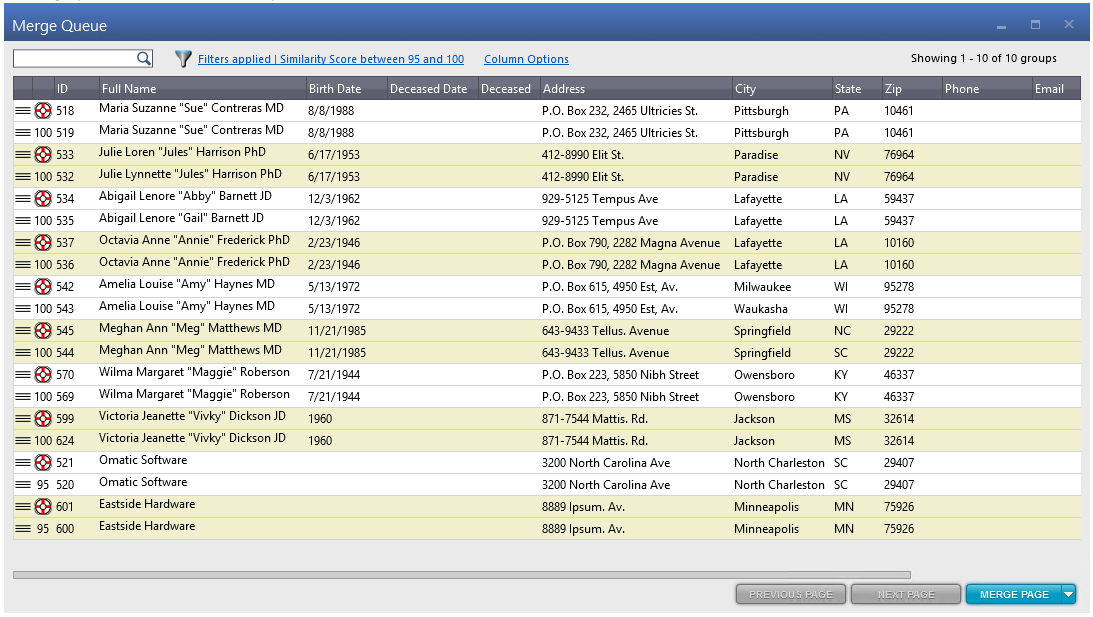Click the drag handle of row 518
Viewport: 1093px width, 617px height.
pyautogui.click(x=23, y=110)
